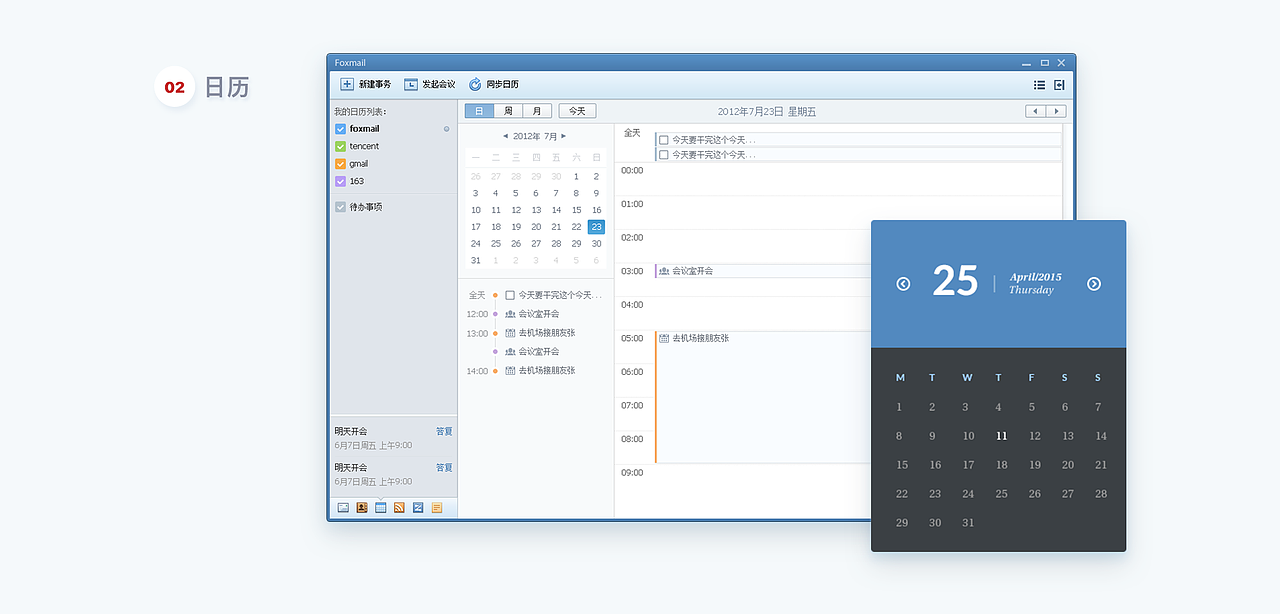Jump to today using the 今天 button

point(577,110)
